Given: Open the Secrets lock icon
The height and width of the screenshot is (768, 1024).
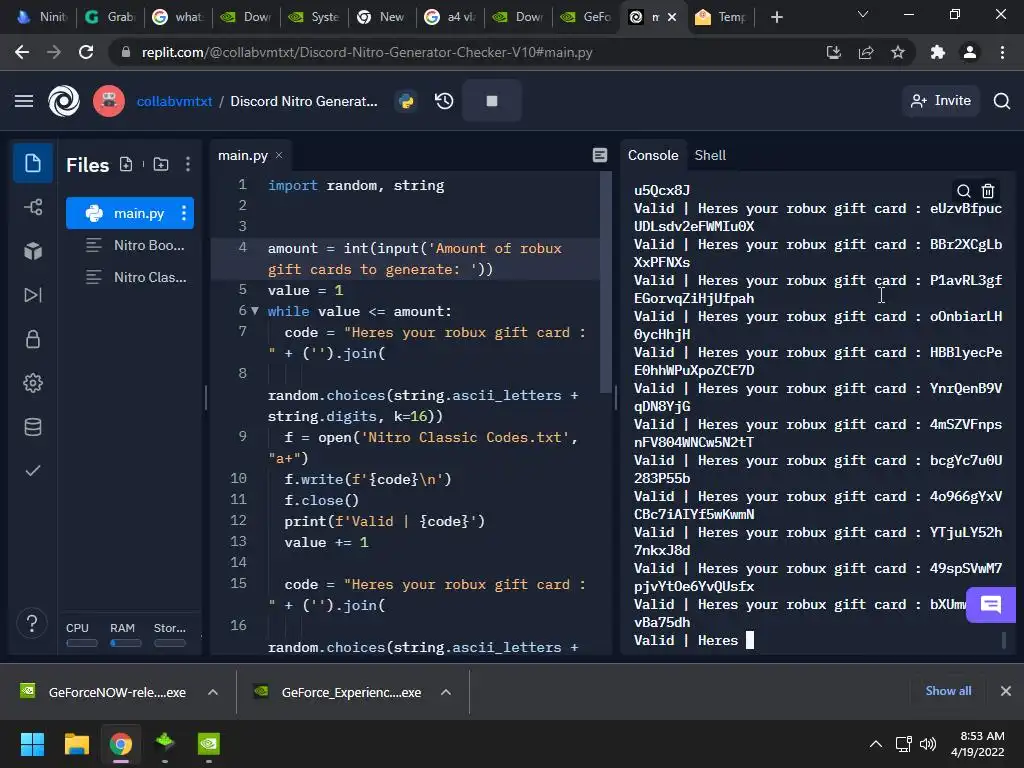Looking at the screenshot, I should [x=33, y=339].
